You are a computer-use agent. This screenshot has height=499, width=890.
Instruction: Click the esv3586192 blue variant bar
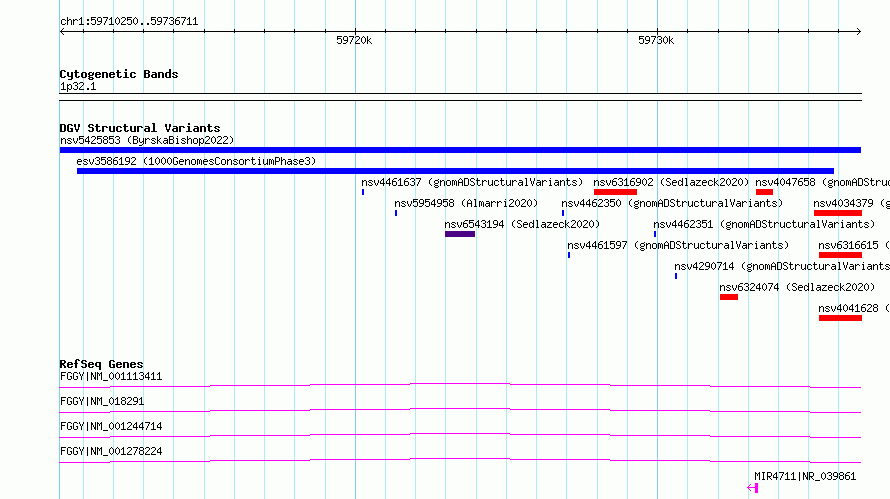[455, 171]
